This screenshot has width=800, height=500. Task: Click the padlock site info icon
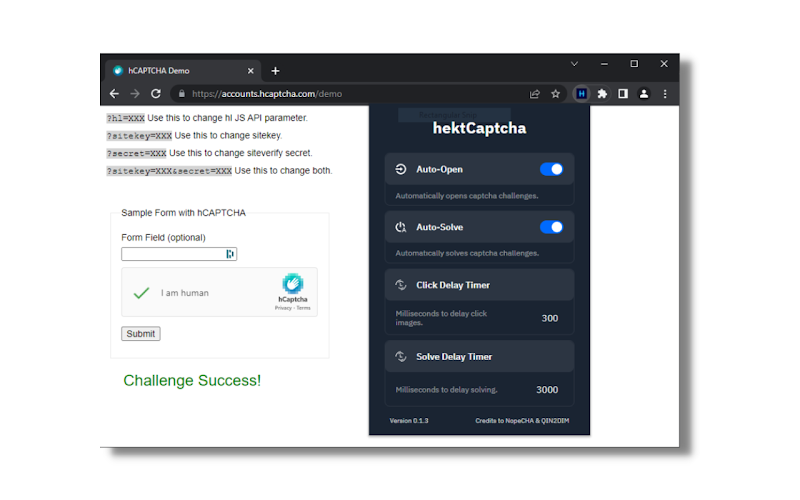point(182,94)
